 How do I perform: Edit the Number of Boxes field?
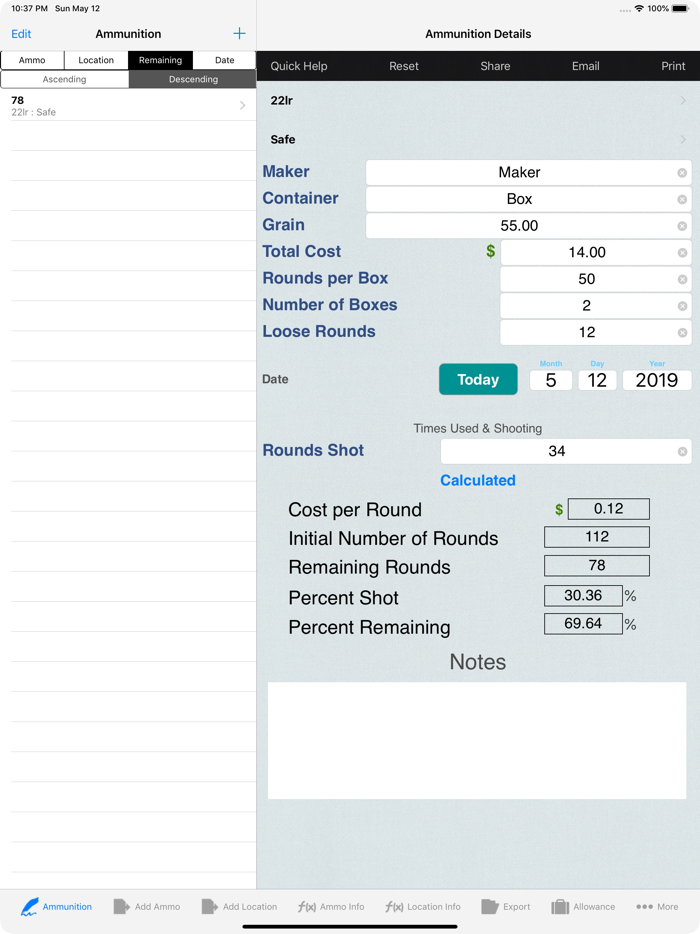[x=596, y=306]
